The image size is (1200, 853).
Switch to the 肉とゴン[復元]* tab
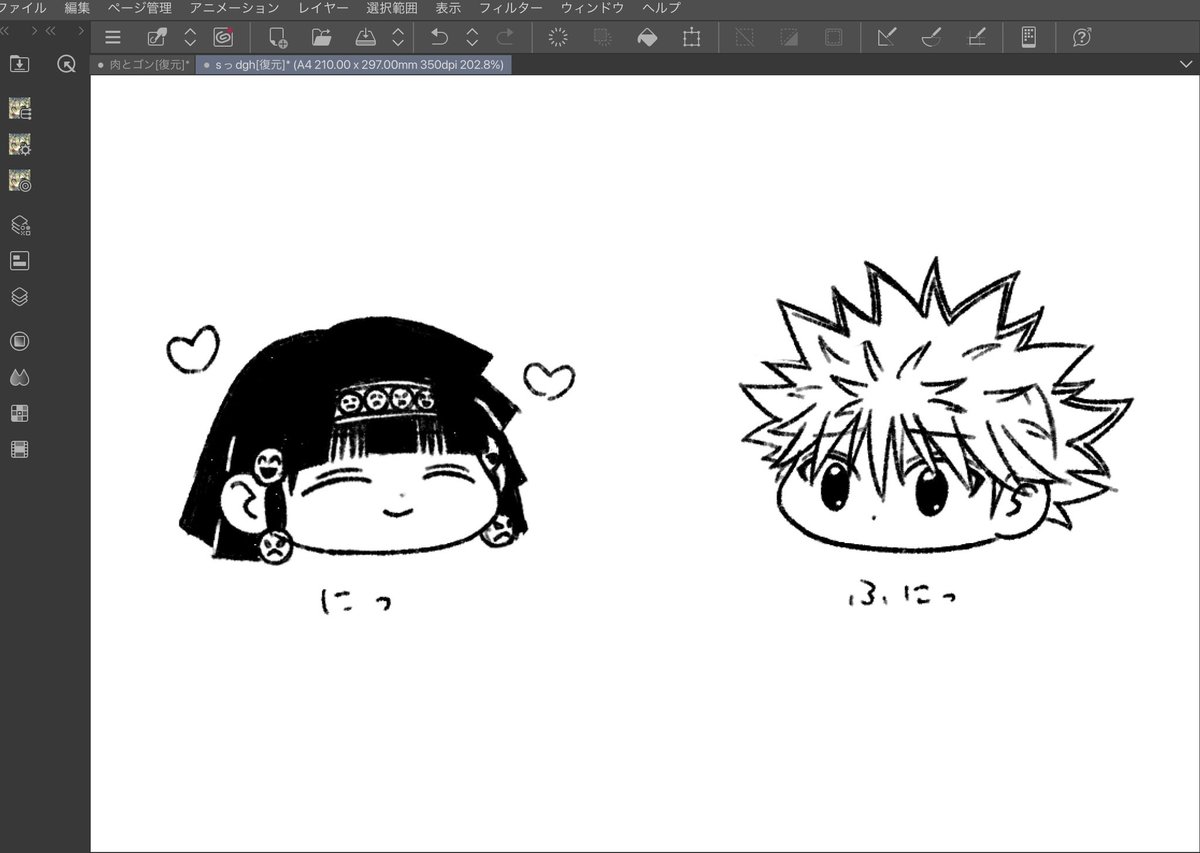(x=143, y=64)
